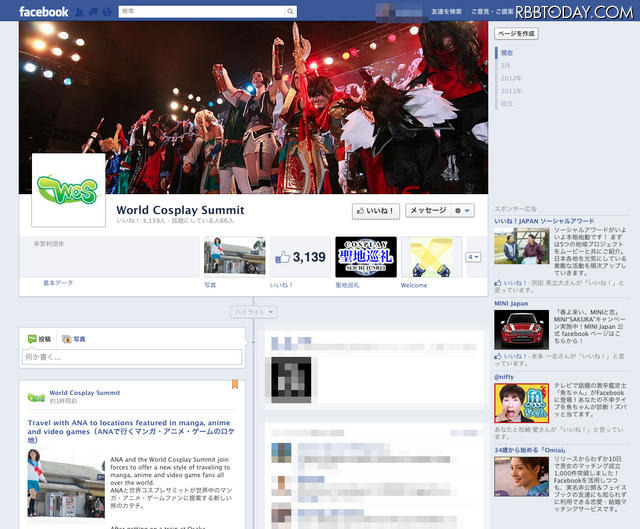Click the メッセージ message button
This screenshot has width=640, height=529.
(428, 211)
